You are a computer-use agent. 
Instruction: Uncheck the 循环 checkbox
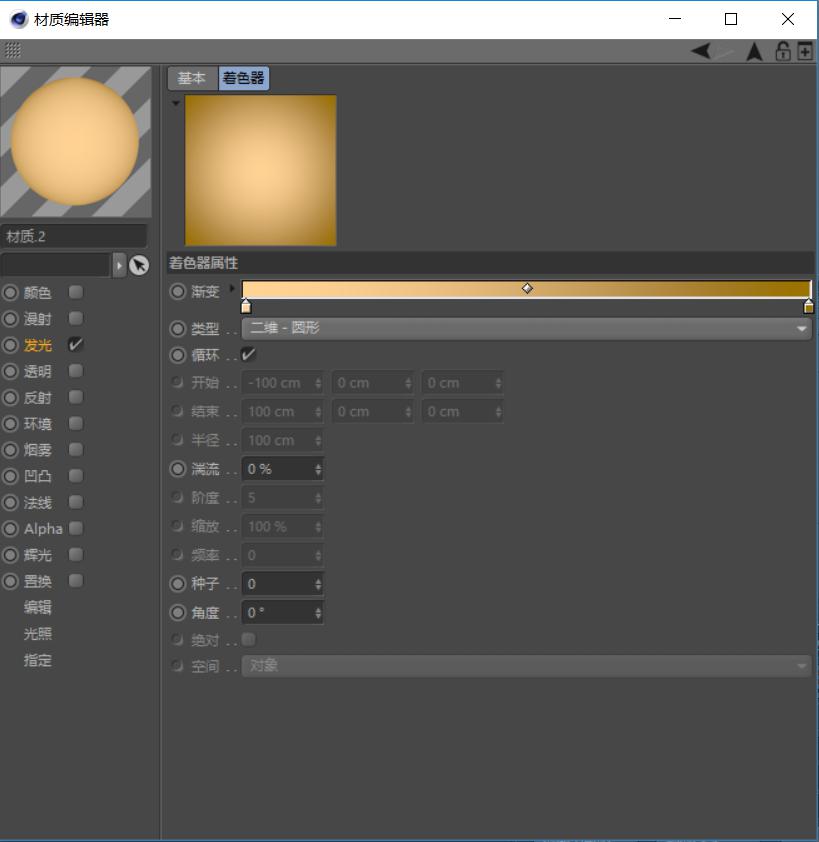pyautogui.click(x=248, y=354)
